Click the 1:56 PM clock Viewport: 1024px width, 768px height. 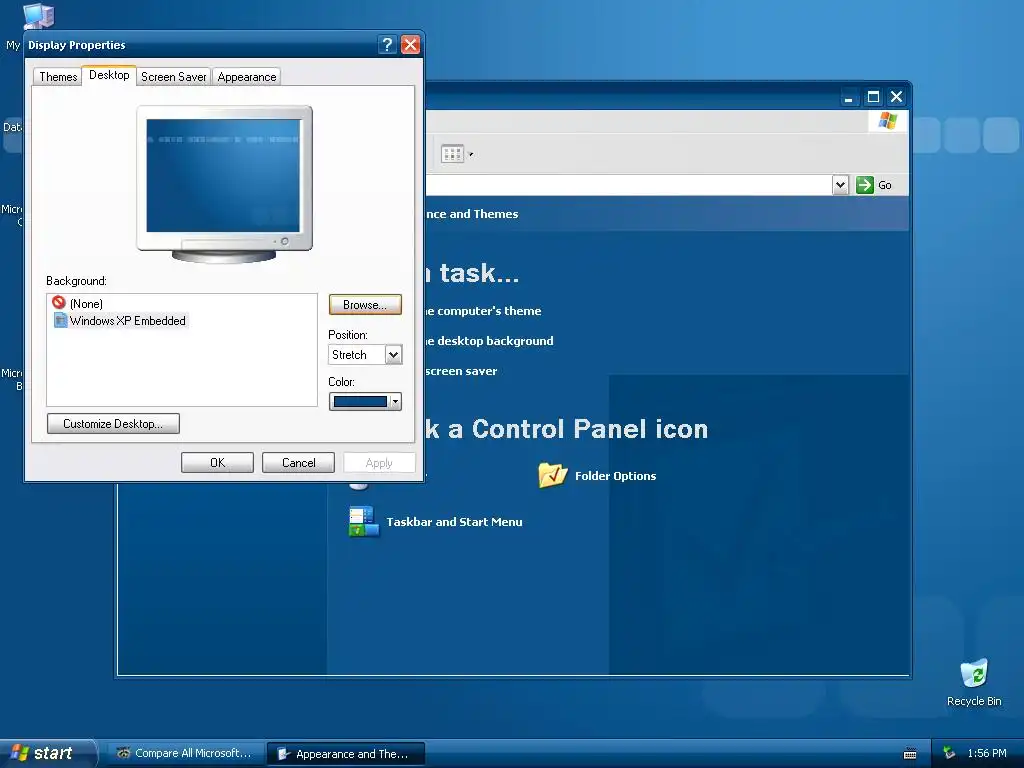[x=987, y=754]
